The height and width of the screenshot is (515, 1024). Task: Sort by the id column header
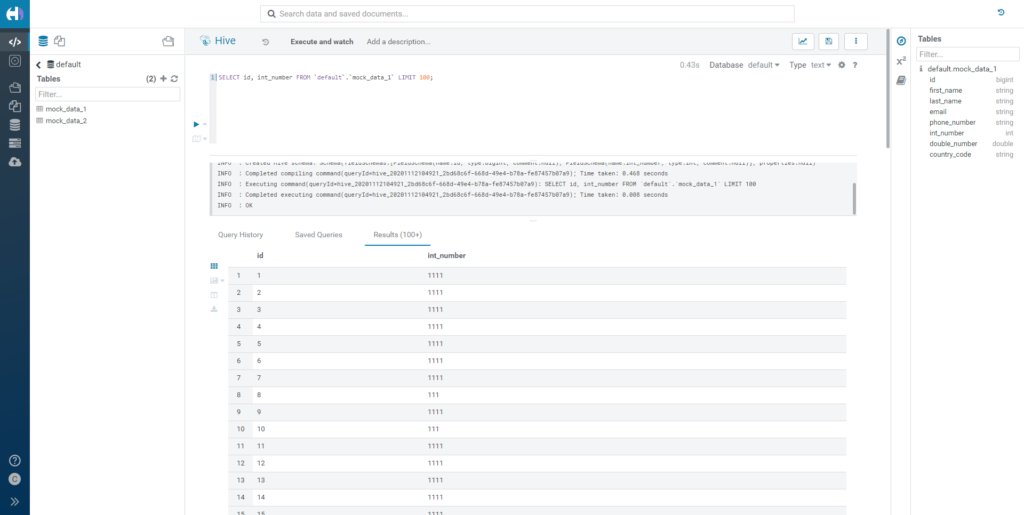260,256
